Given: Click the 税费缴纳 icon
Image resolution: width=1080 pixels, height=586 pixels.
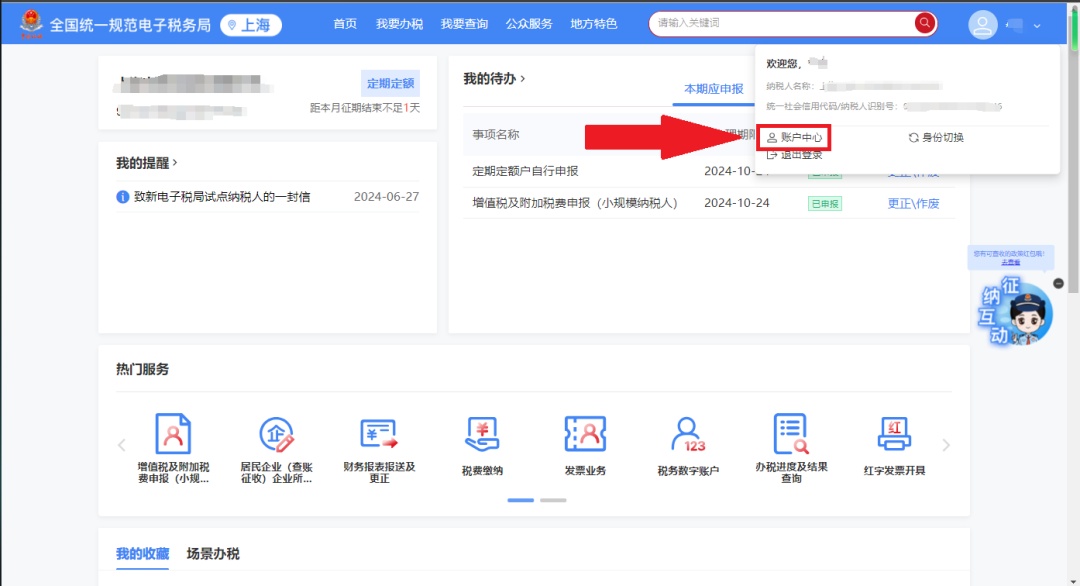Looking at the screenshot, I should point(482,434).
